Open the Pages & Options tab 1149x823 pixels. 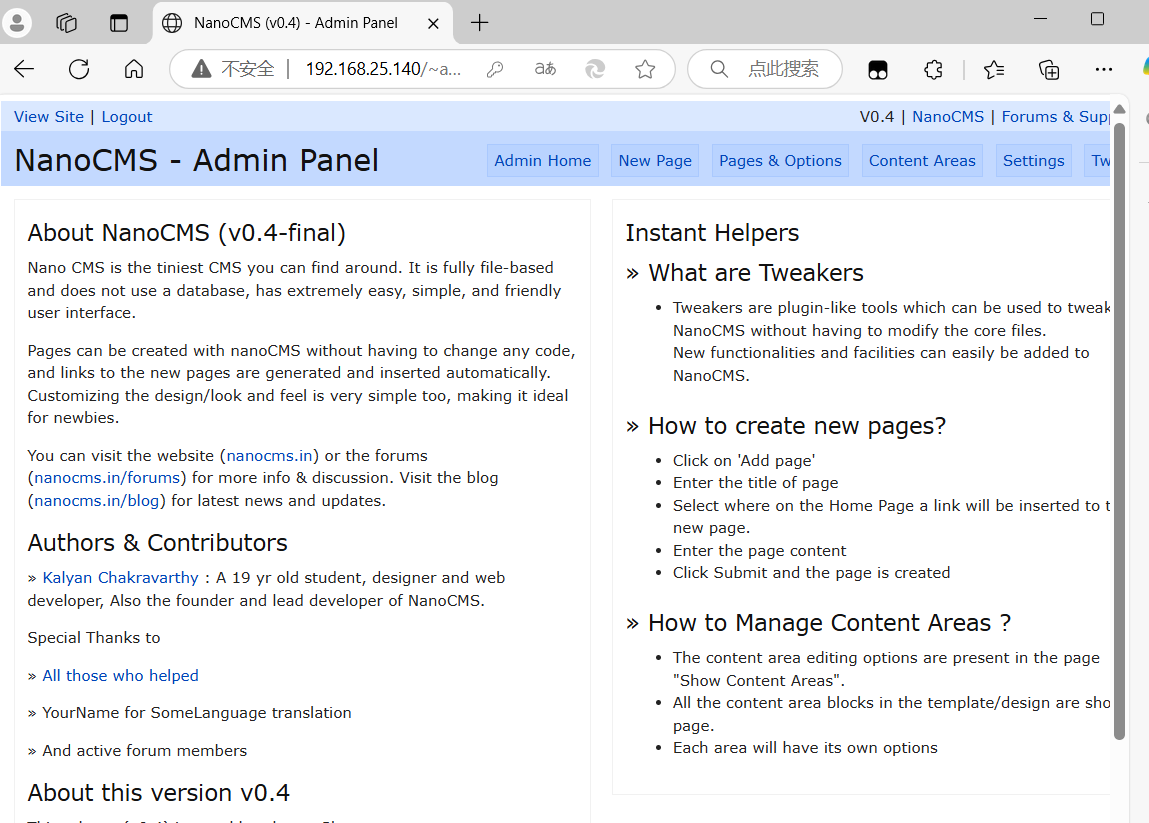[780, 160]
